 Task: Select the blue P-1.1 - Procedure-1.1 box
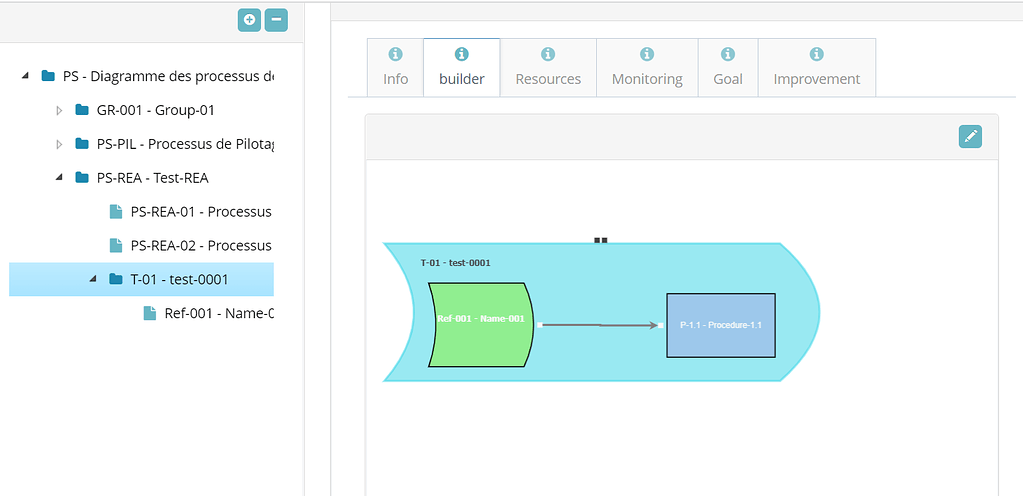(720, 325)
